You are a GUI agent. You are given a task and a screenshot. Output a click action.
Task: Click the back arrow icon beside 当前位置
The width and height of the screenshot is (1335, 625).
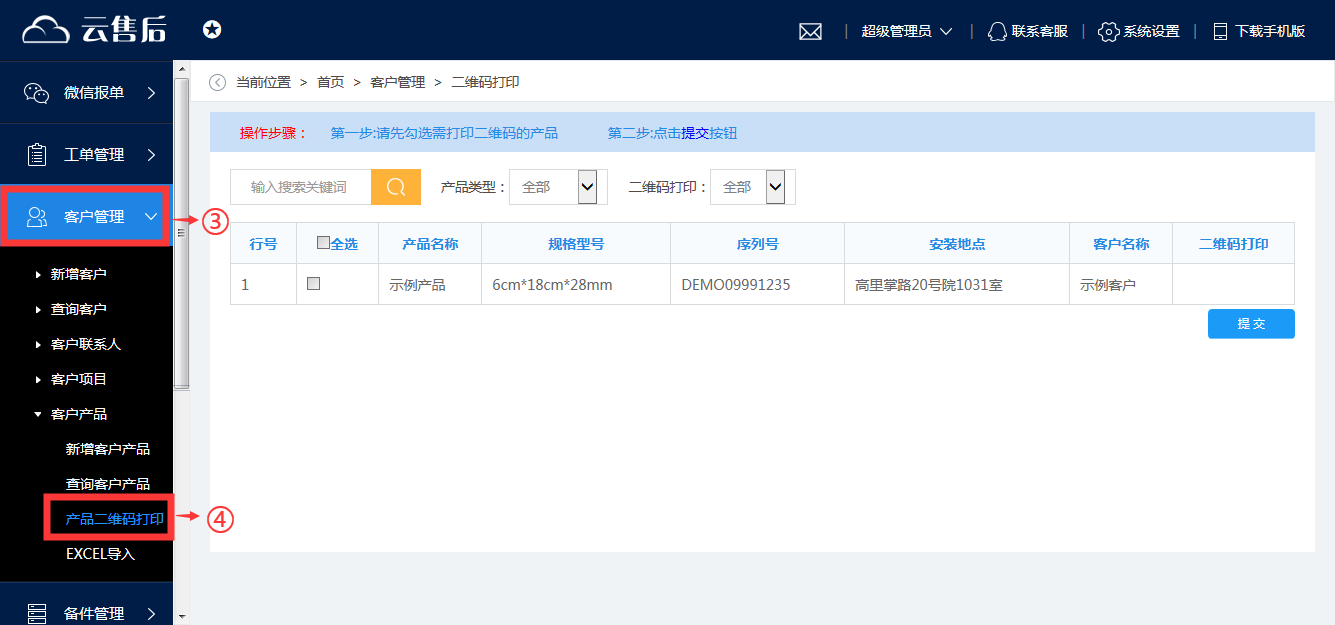pos(217,82)
